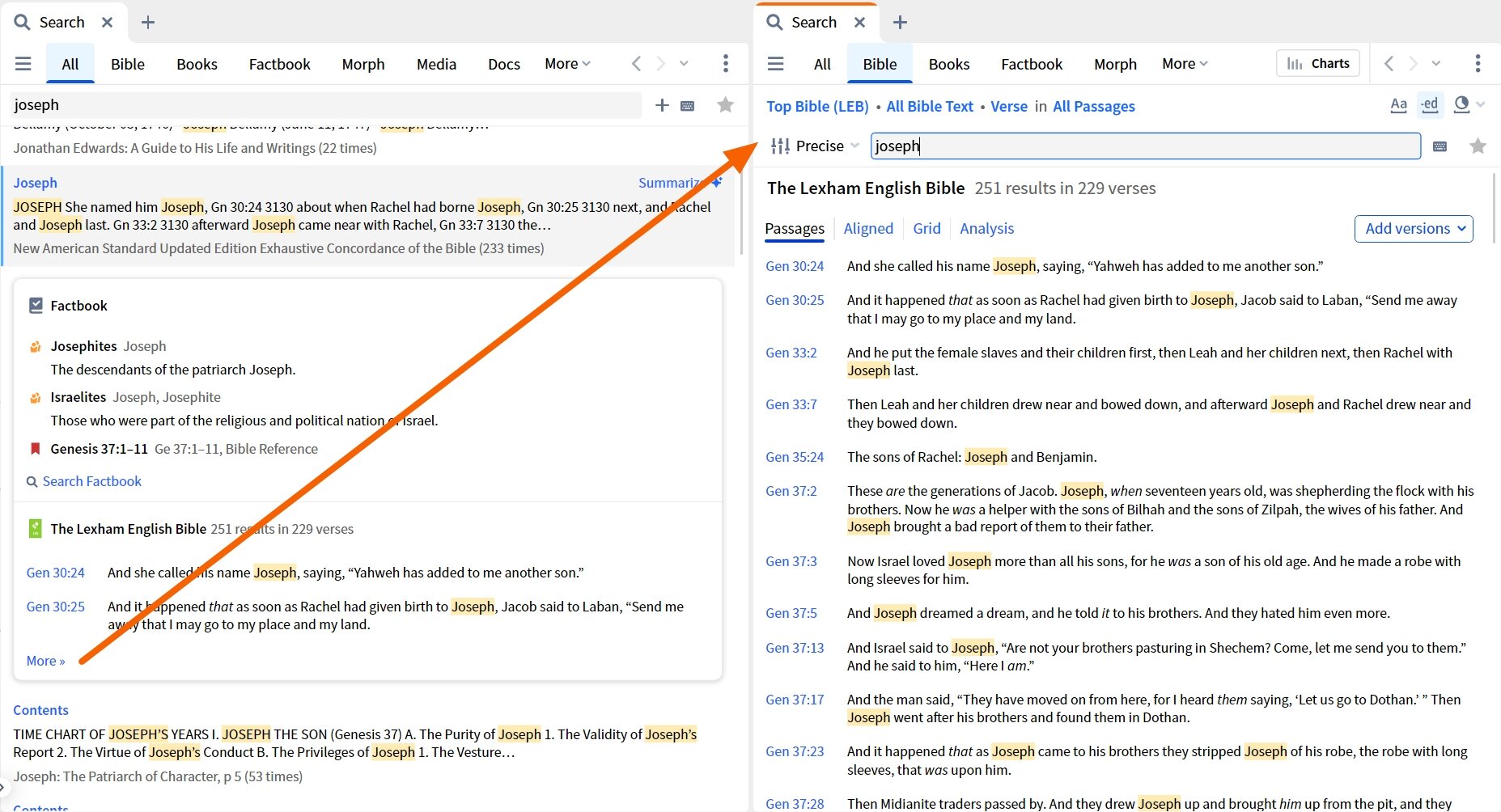Open keyboard icon in left search bar
The width and height of the screenshot is (1501, 812).
(x=688, y=106)
